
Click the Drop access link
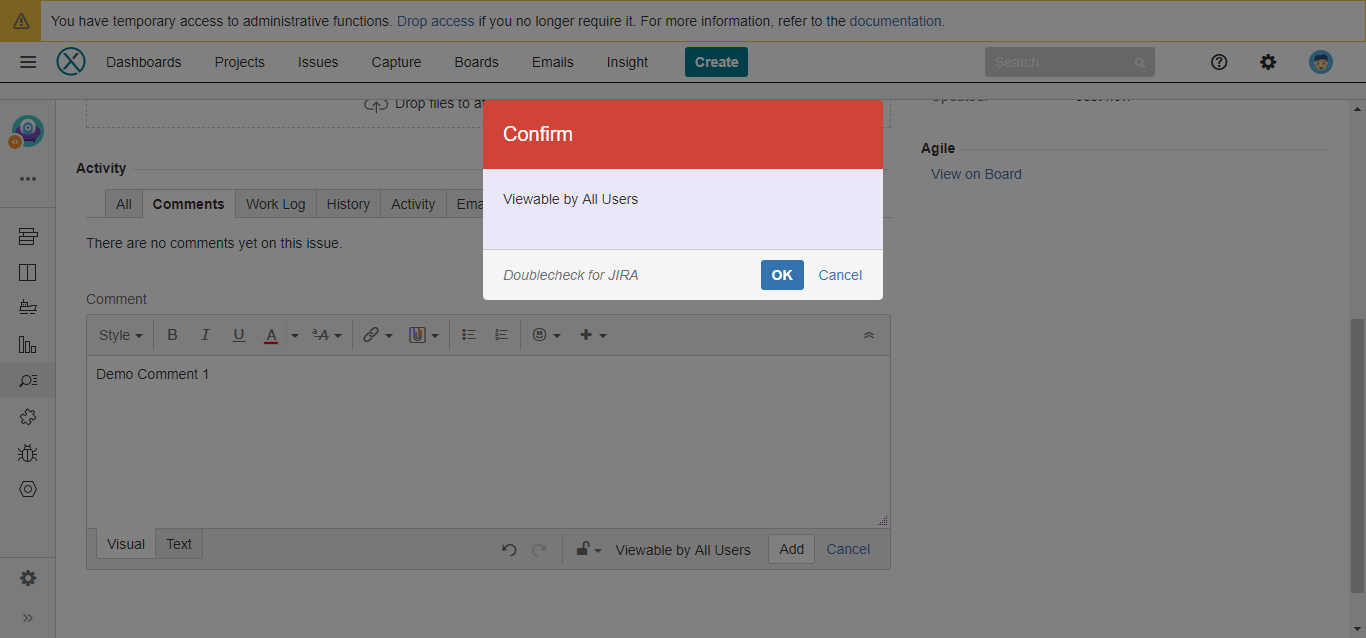[x=435, y=21]
